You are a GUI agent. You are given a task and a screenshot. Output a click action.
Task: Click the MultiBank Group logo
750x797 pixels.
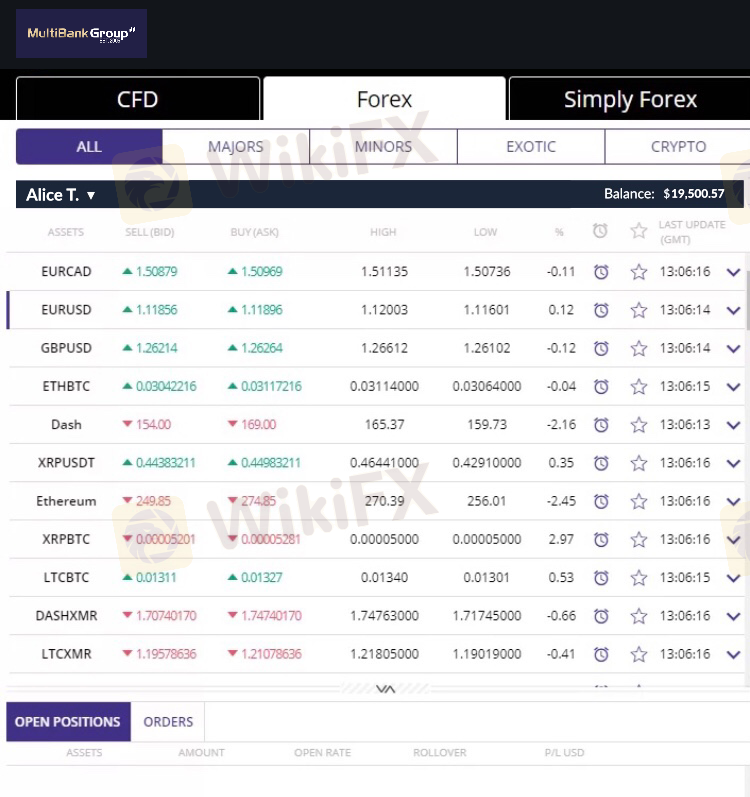pos(81,33)
